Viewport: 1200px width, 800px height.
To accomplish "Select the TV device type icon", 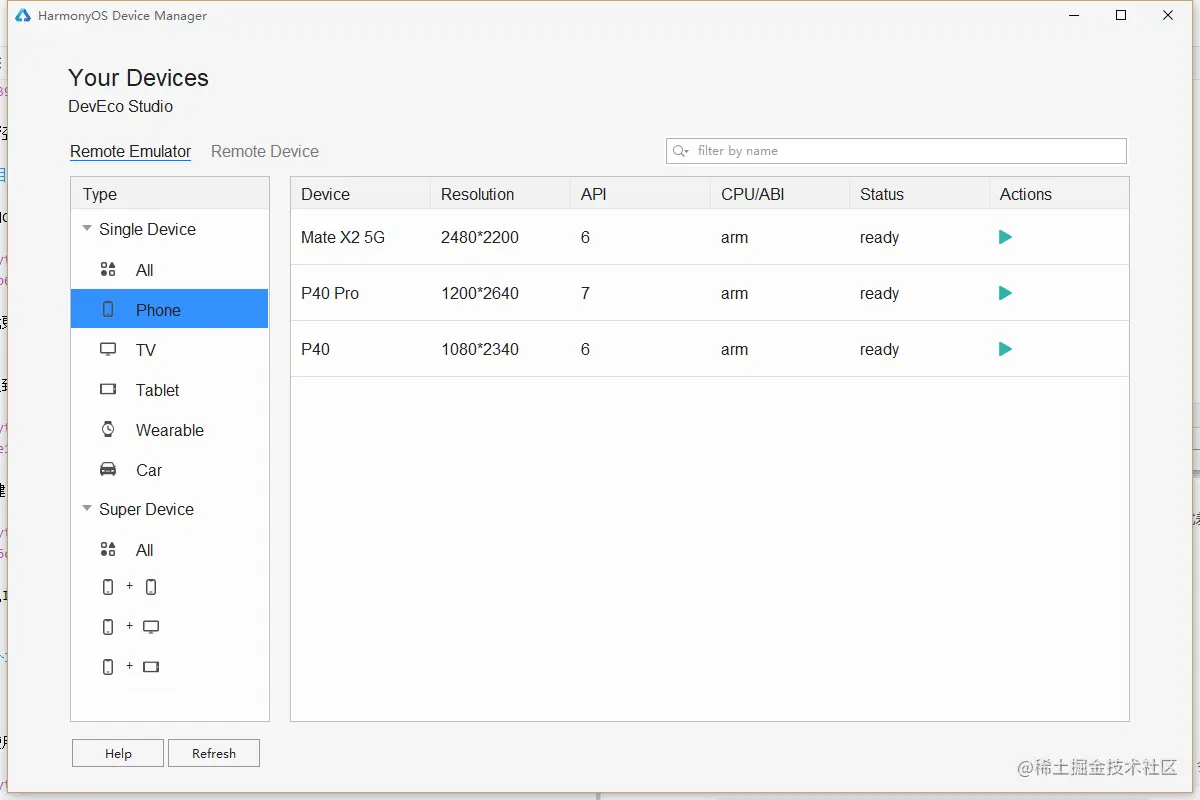I will pyautogui.click(x=108, y=350).
